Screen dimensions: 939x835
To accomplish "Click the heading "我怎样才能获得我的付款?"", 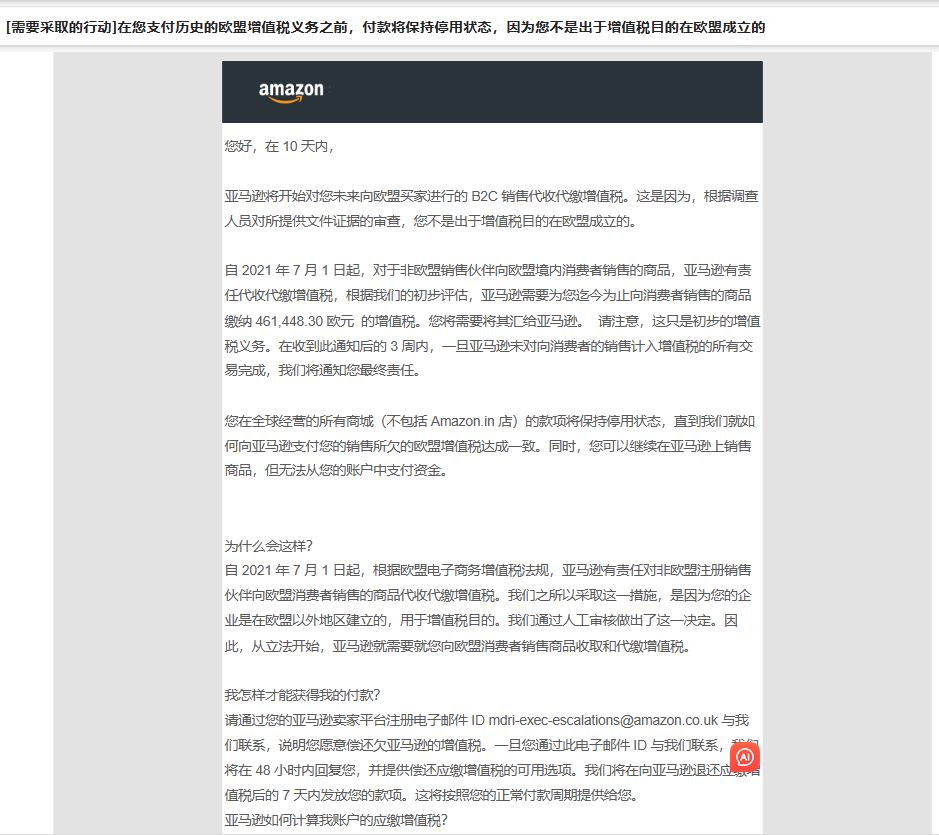I will pyautogui.click(x=302, y=695).
